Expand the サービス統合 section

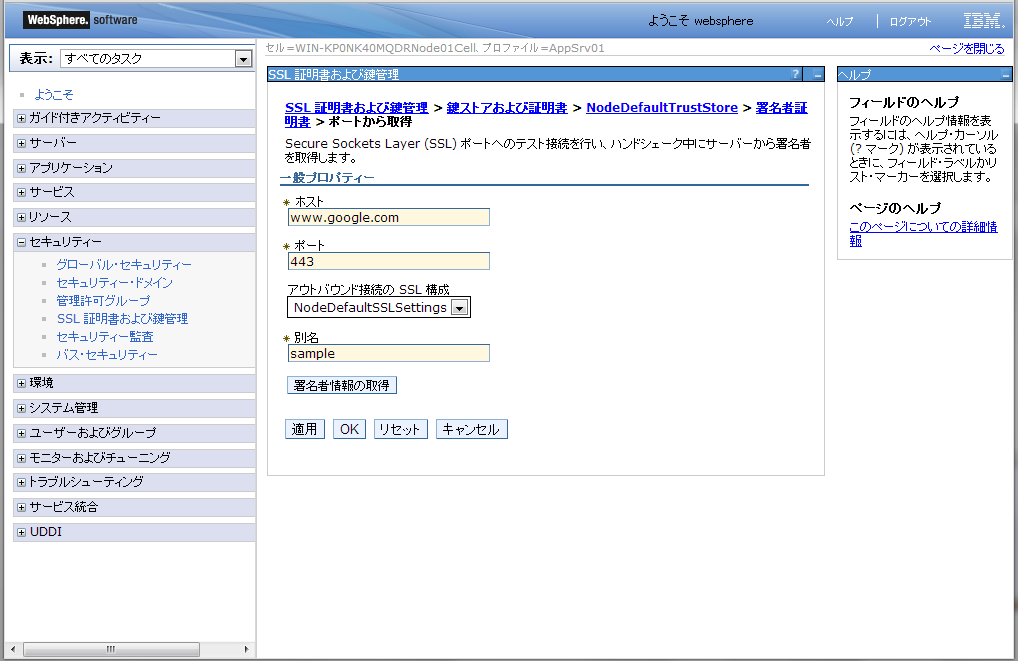21,507
